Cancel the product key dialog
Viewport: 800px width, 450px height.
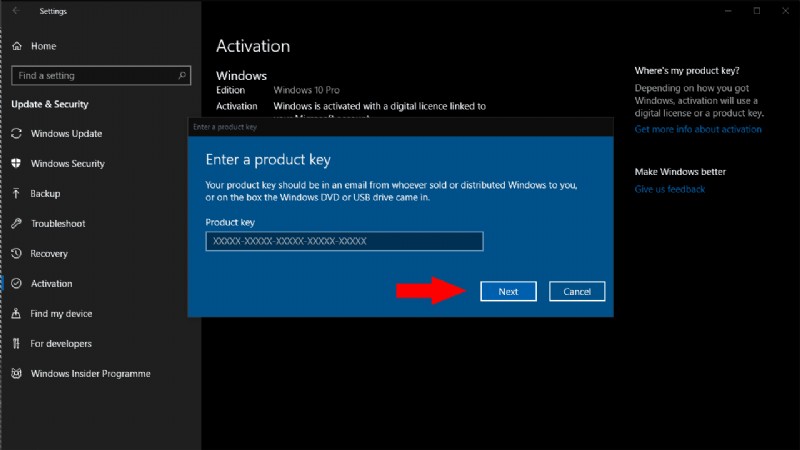point(577,291)
